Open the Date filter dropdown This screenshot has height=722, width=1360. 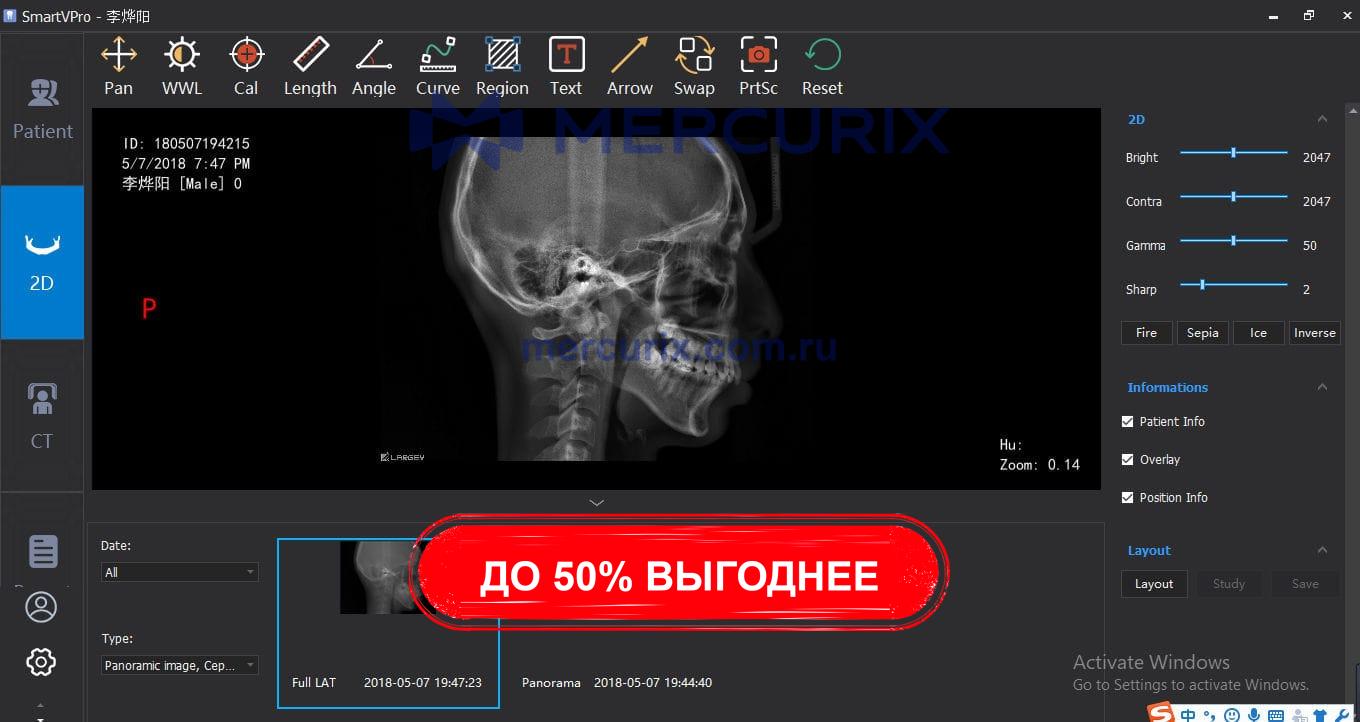[180, 572]
